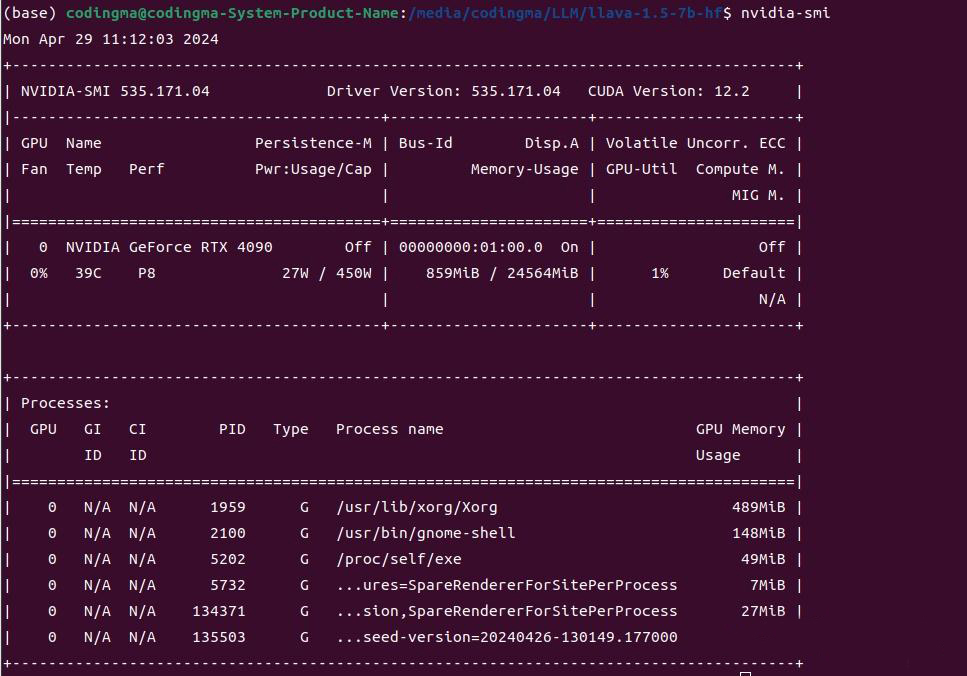Click compute mode 'Default'
Image resolution: width=967 pixels, height=676 pixels.
coord(754,273)
